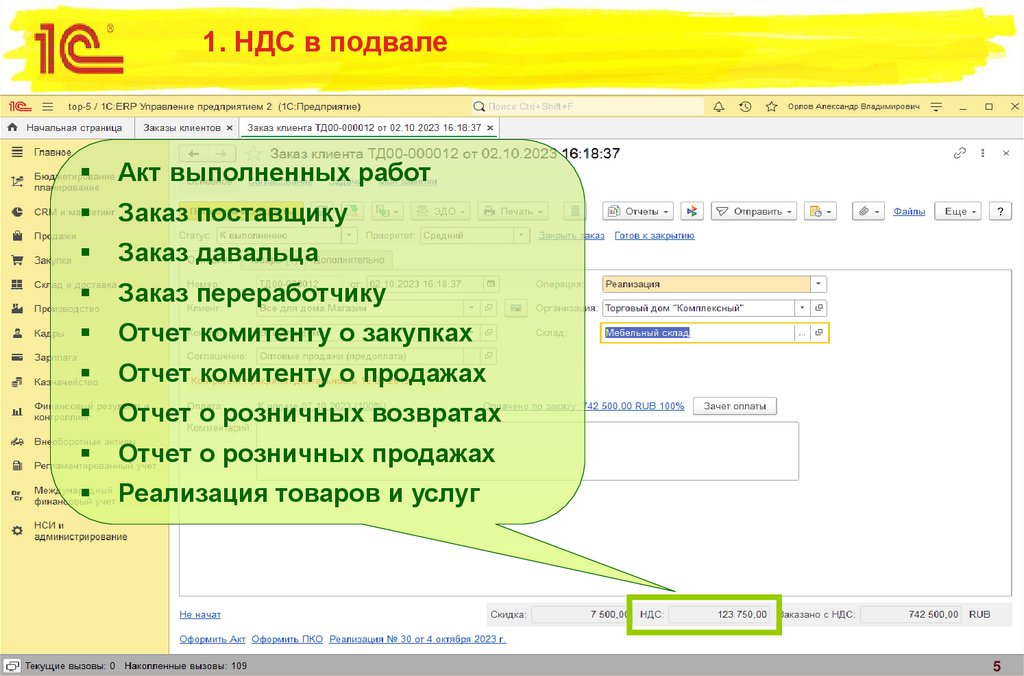Click НДС total field 123 750,00
The image size is (1024, 676).
tap(719, 614)
